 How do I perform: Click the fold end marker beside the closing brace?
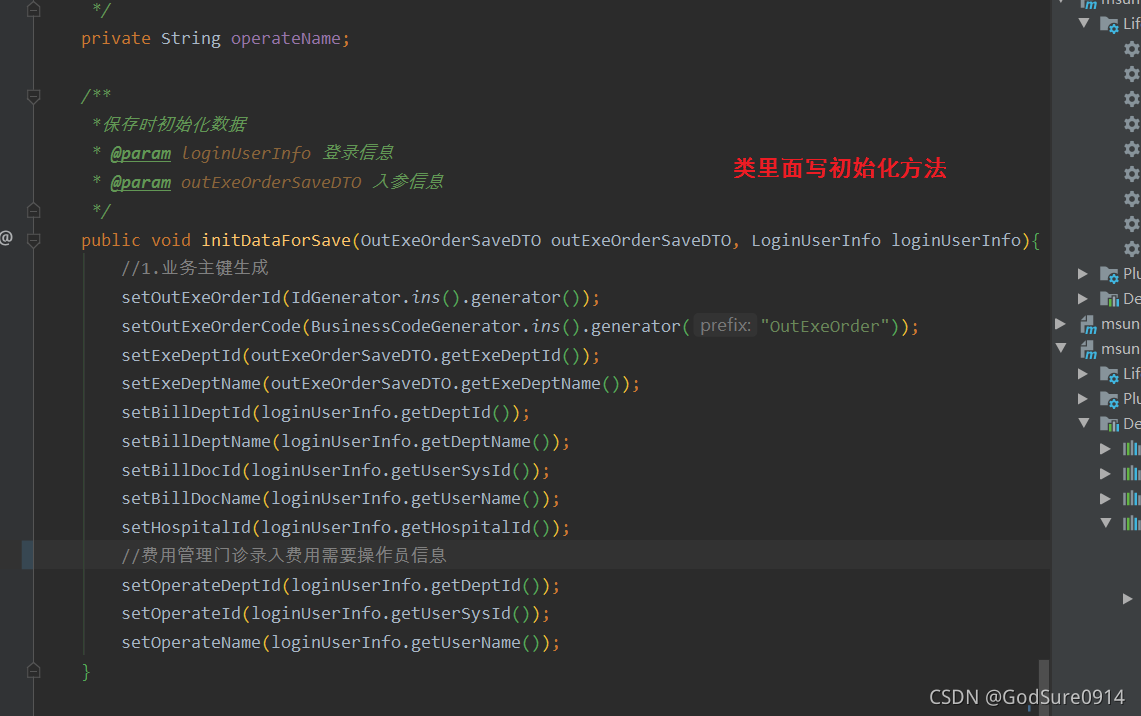33,671
